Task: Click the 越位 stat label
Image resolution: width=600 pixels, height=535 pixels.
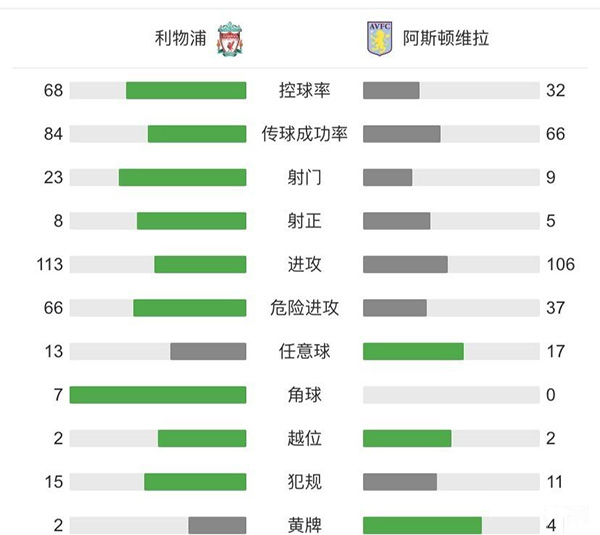Action: (304, 438)
